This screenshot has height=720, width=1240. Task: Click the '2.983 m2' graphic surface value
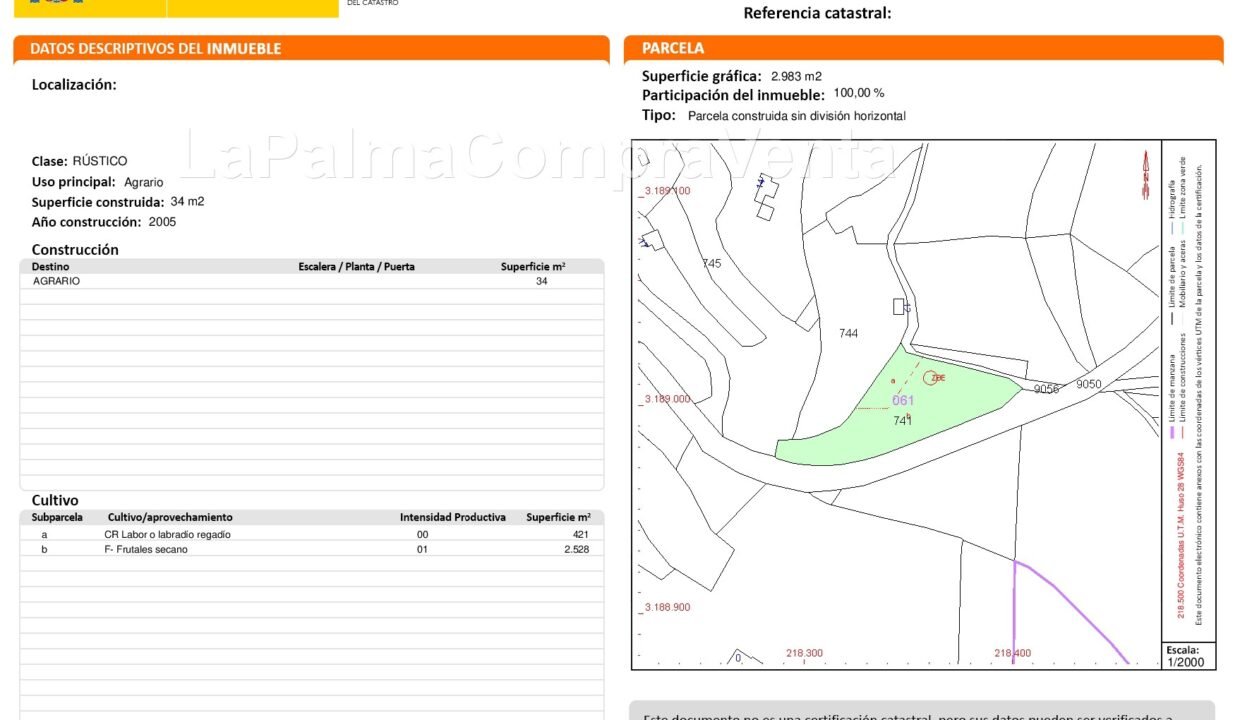(x=796, y=76)
